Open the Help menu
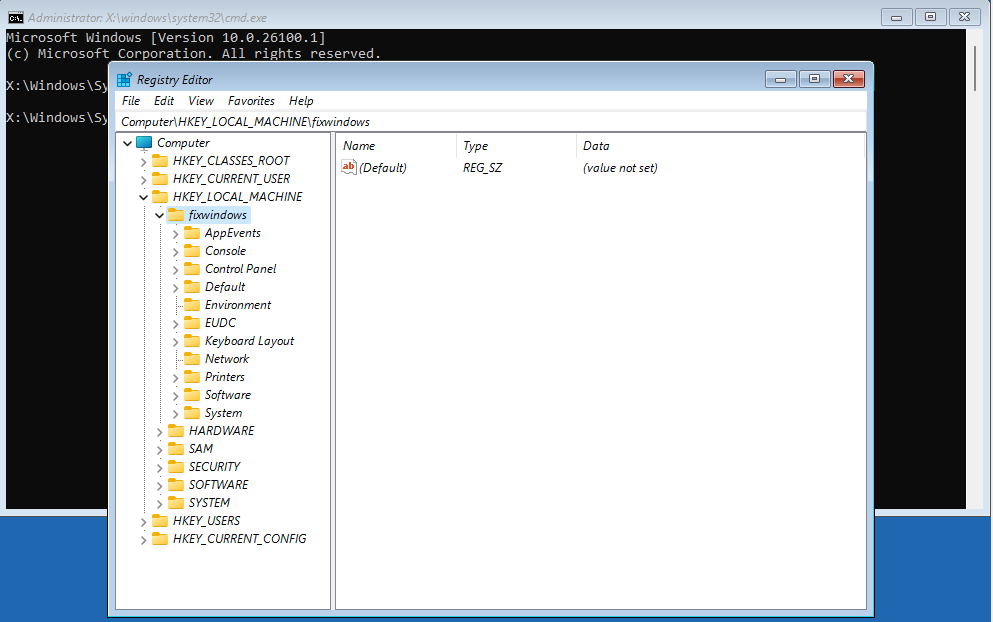Screen dimensions: 993x622 click(301, 101)
